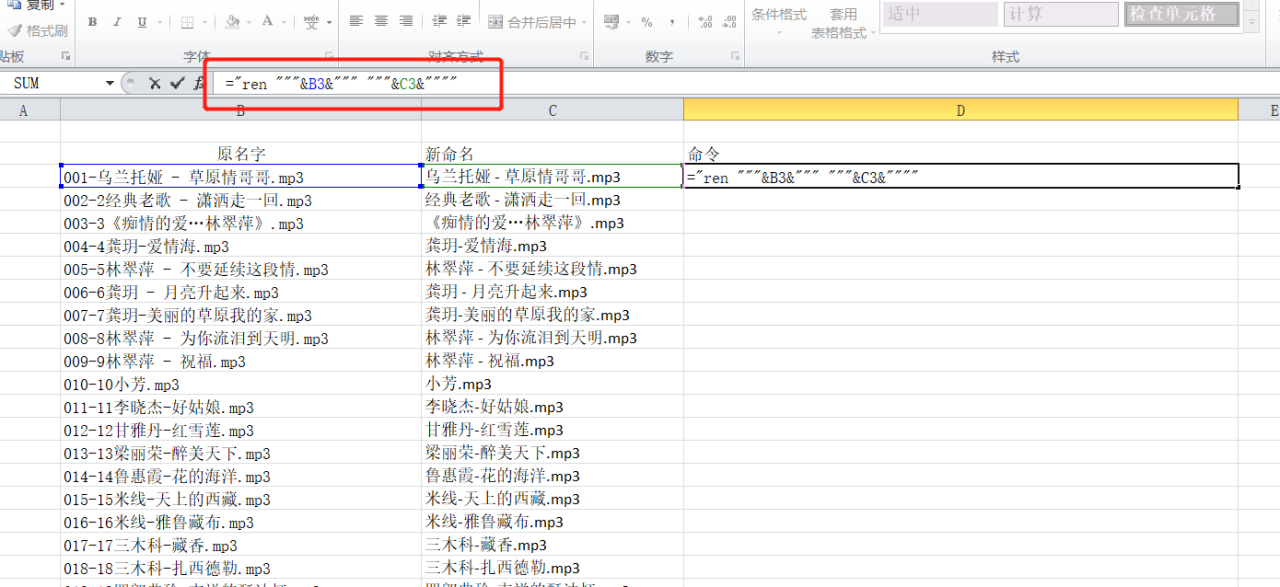Click cell 004-4龚玥-爱情海.mp3

coord(241,246)
